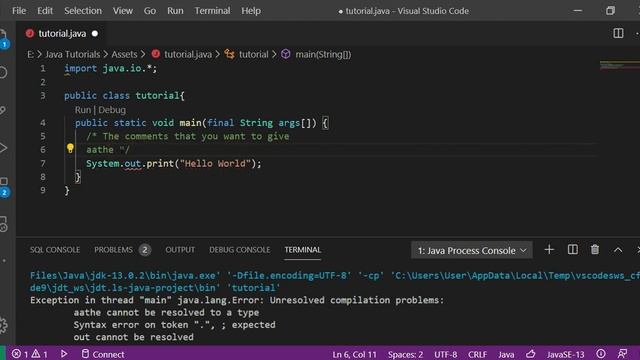Split the editor with the split icon

[618, 33]
